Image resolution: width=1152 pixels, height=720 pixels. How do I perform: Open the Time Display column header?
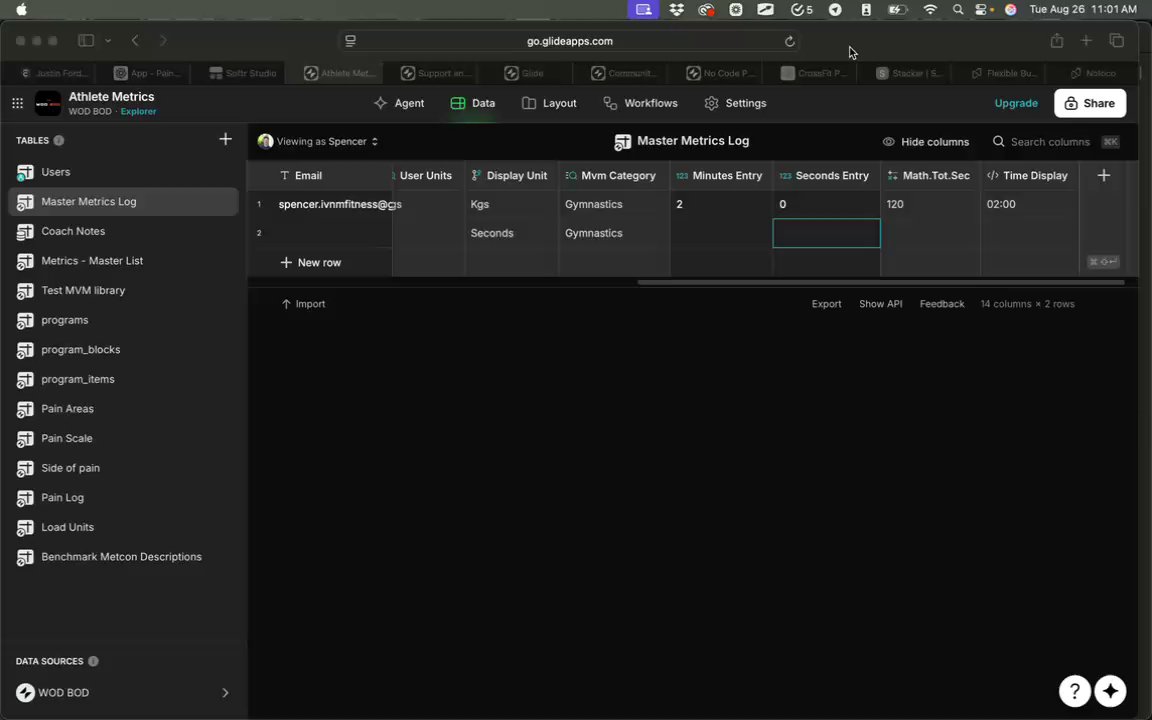click(x=1029, y=176)
